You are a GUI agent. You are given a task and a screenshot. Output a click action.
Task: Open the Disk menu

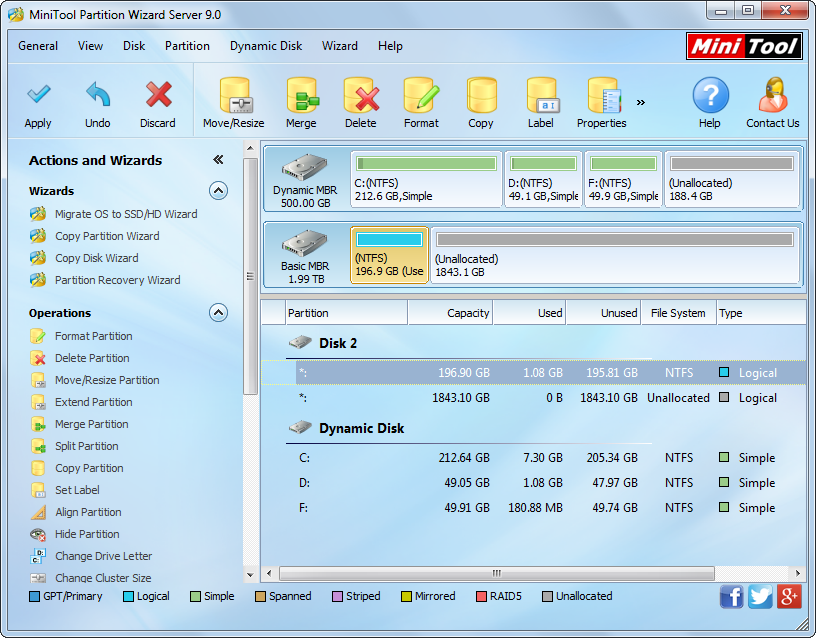[134, 46]
